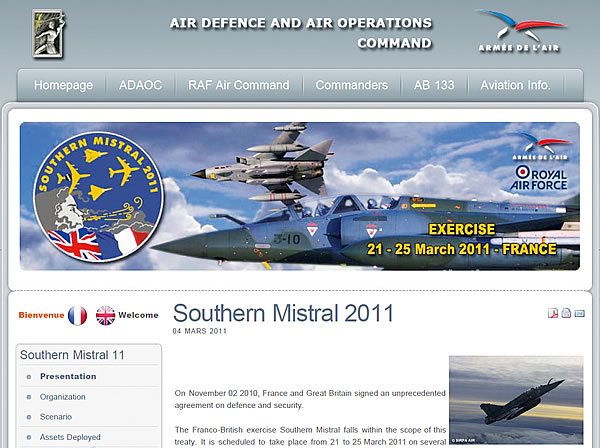Open article as PDF icon

pyautogui.click(x=553, y=313)
